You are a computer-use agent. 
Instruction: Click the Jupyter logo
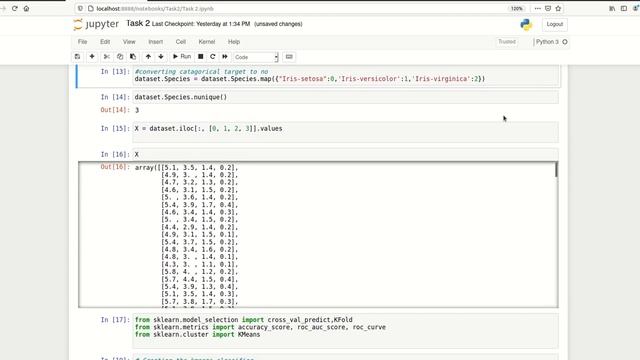tap(96, 24)
